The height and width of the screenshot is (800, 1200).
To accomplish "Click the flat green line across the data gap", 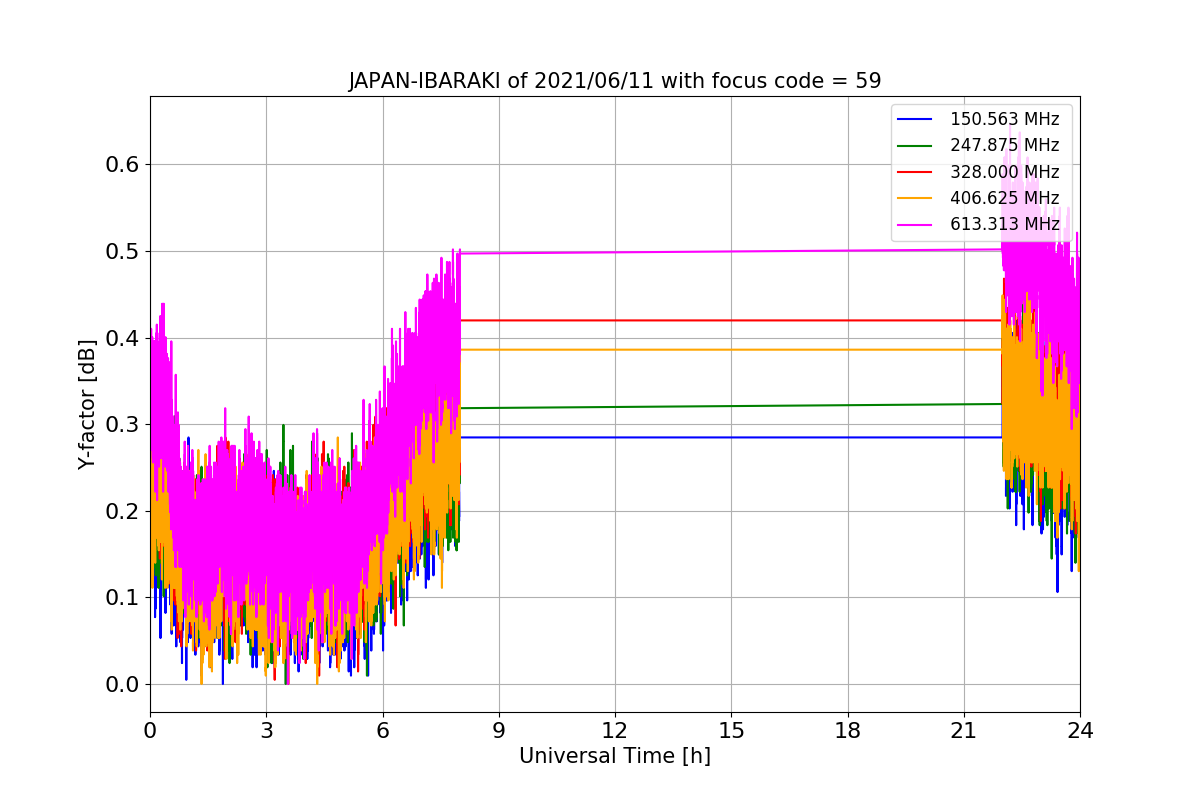I will 731,406.
